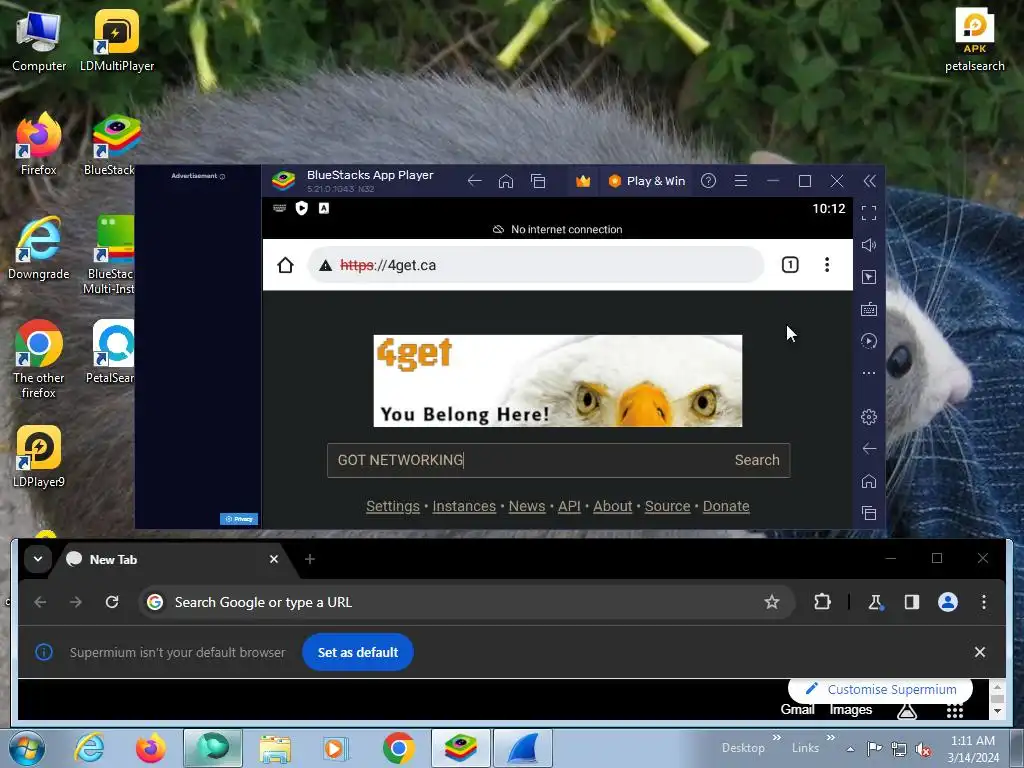Bookmark the page with the star icon
Image resolution: width=1024 pixels, height=768 pixels.
click(772, 602)
